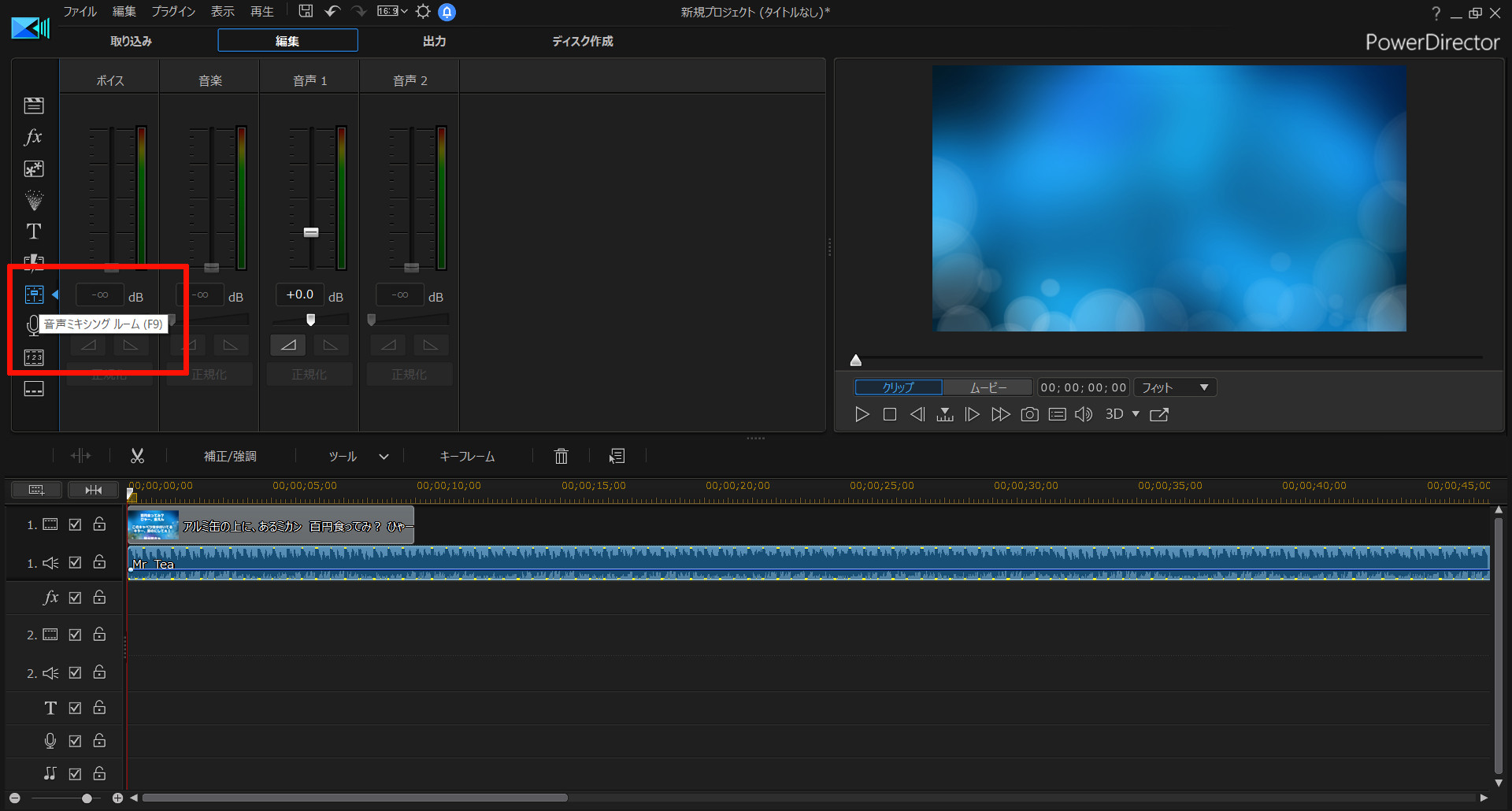Switch to the 出力 tab
The width and height of the screenshot is (1512, 811).
[x=435, y=41]
